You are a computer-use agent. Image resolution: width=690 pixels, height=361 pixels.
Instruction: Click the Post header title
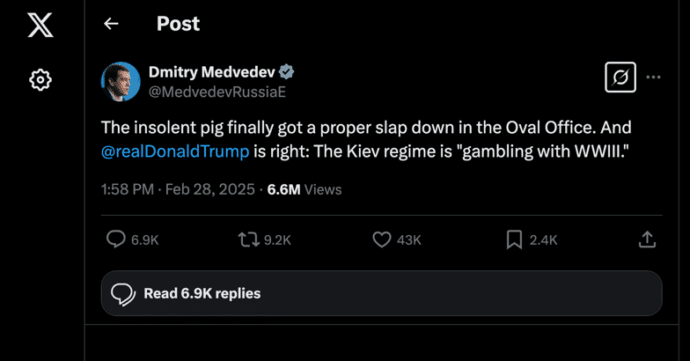178,24
